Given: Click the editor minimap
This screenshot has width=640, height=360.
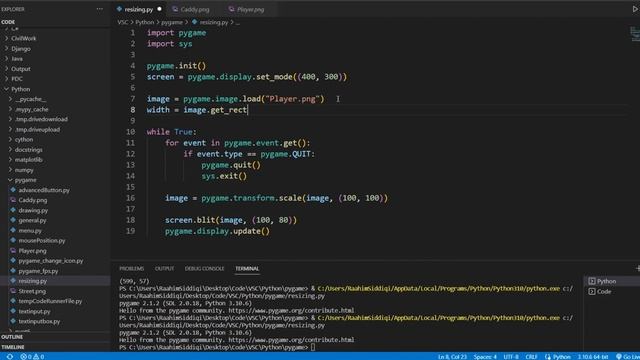Looking at the screenshot, I should point(635,33).
